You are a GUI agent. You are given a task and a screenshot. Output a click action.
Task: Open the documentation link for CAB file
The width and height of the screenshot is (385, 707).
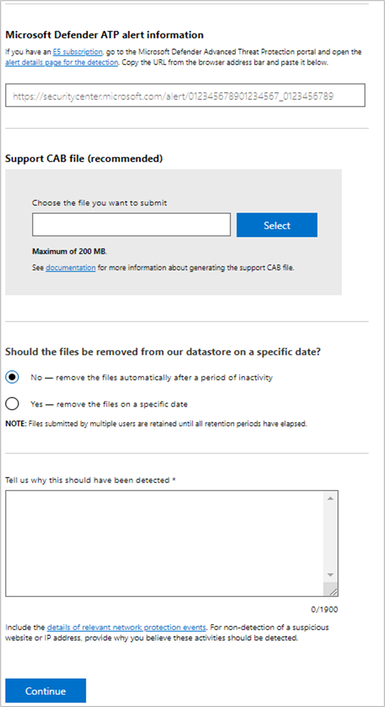coord(71,268)
